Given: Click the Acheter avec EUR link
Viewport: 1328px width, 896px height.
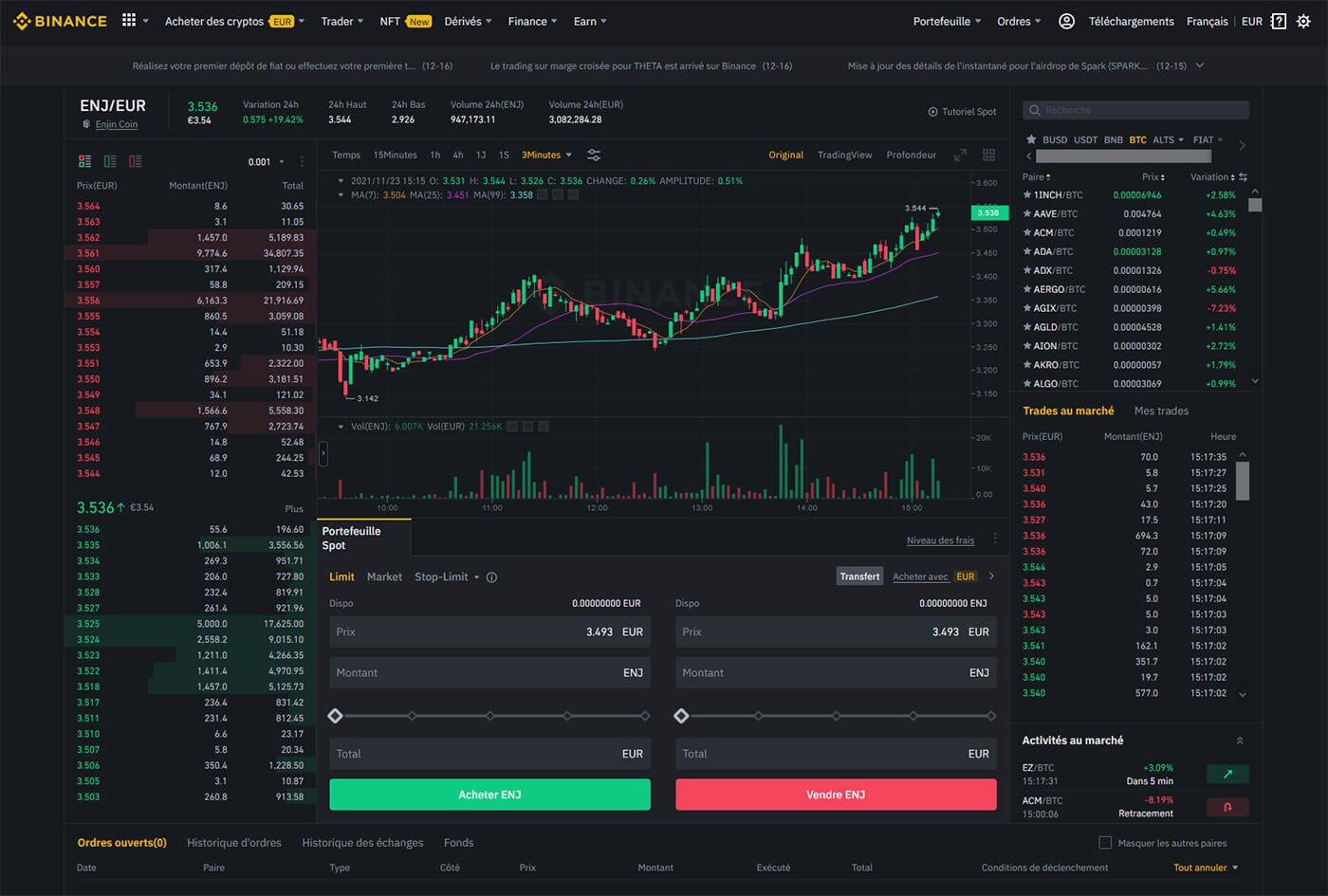Looking at the screenshot, I should click(935, 576).
